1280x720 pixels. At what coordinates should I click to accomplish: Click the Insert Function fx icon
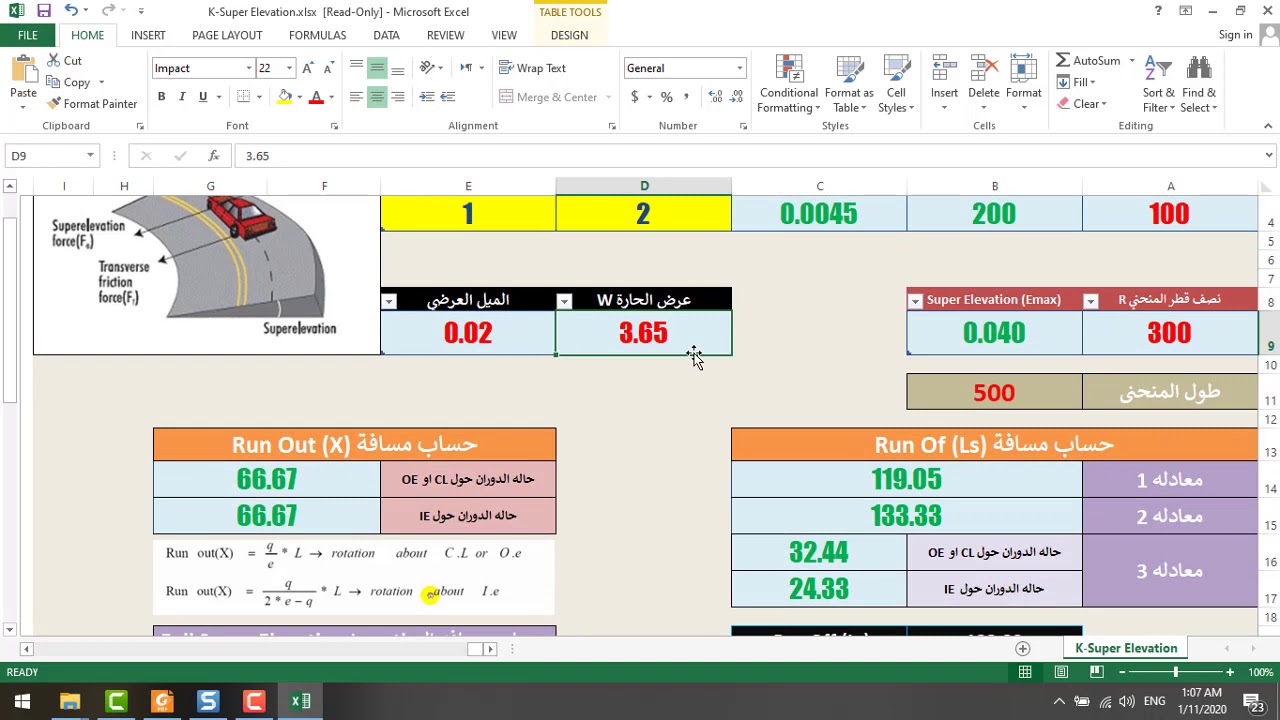(213, 156)
